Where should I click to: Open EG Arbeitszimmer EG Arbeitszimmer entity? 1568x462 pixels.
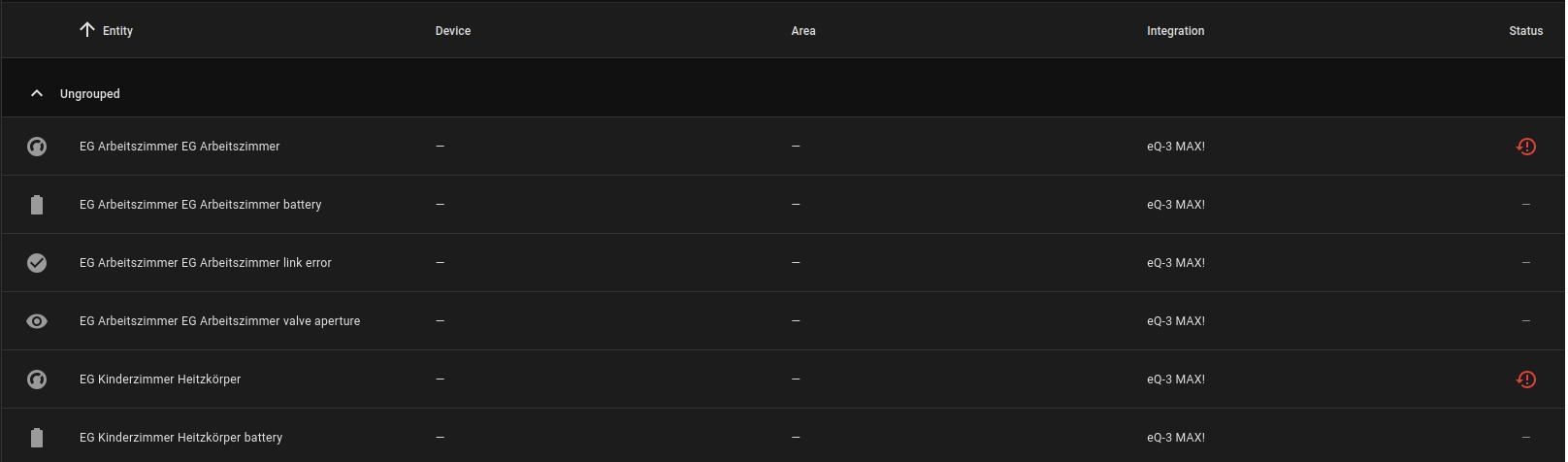coord(180,147)
